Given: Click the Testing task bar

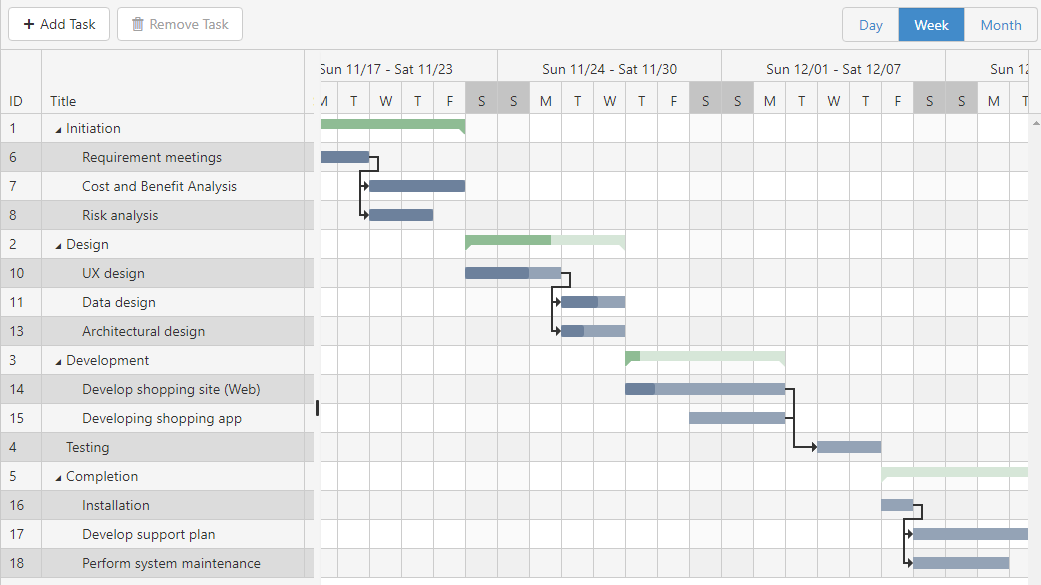Looking at the screenshot, I should coord(849,447).
